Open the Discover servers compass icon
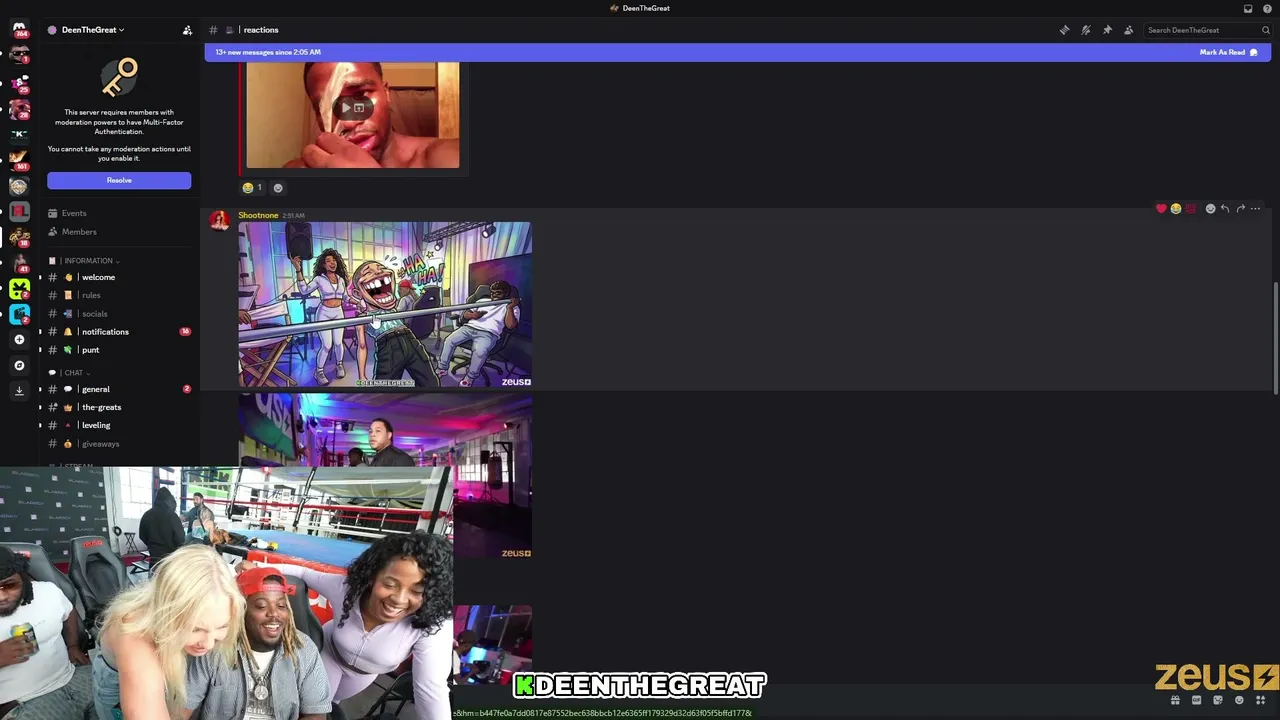The image size is (1280, 720). point(19,365)
